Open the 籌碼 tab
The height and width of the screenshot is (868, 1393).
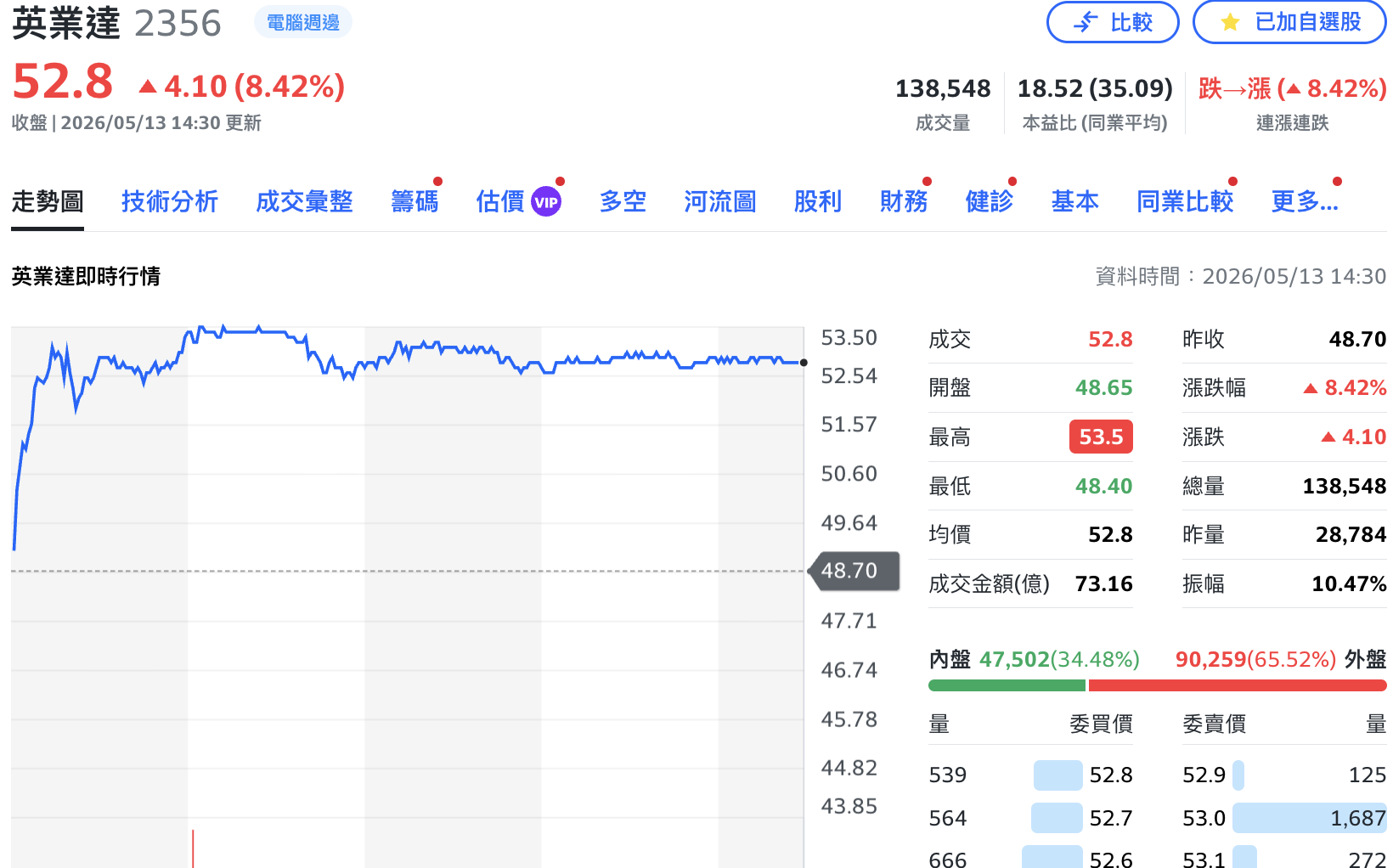415,201
